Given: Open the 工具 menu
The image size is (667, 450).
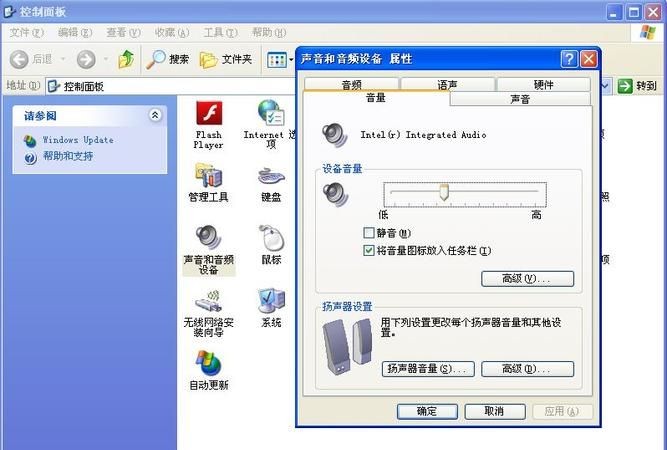Looking at the screenshot, I should [x=220, y=33].
